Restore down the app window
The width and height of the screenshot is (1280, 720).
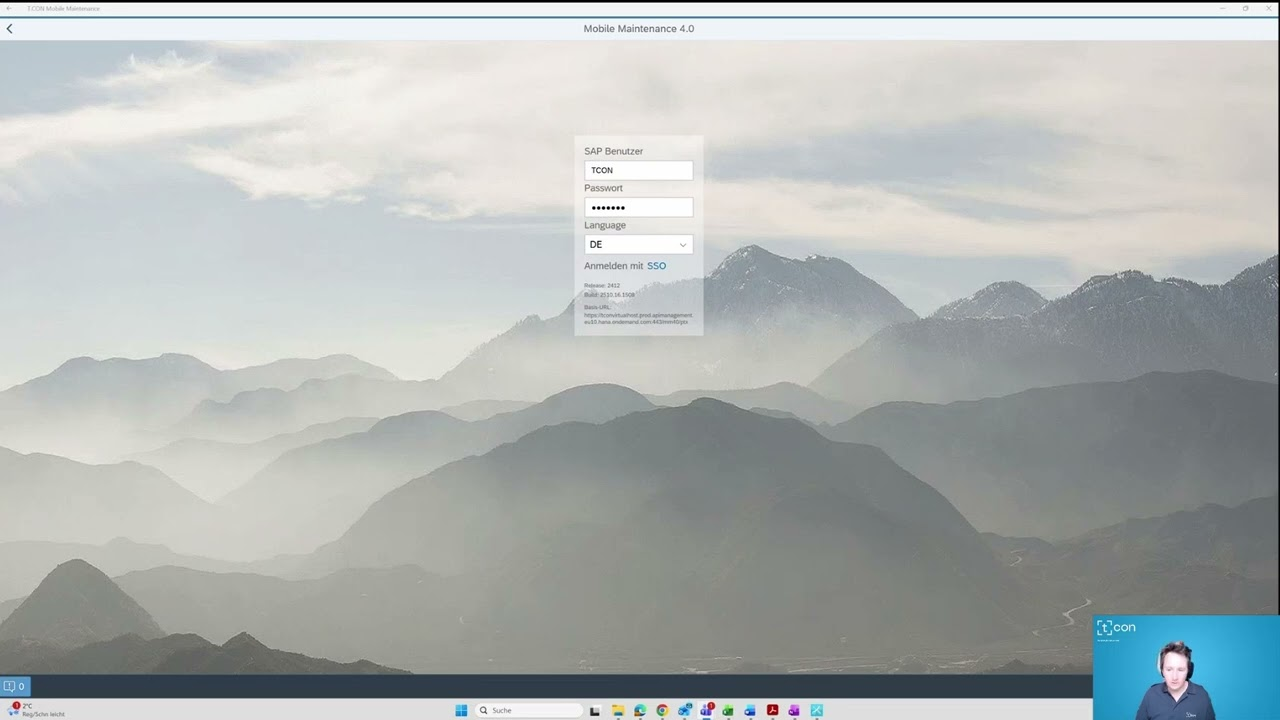pos(1245,8)
